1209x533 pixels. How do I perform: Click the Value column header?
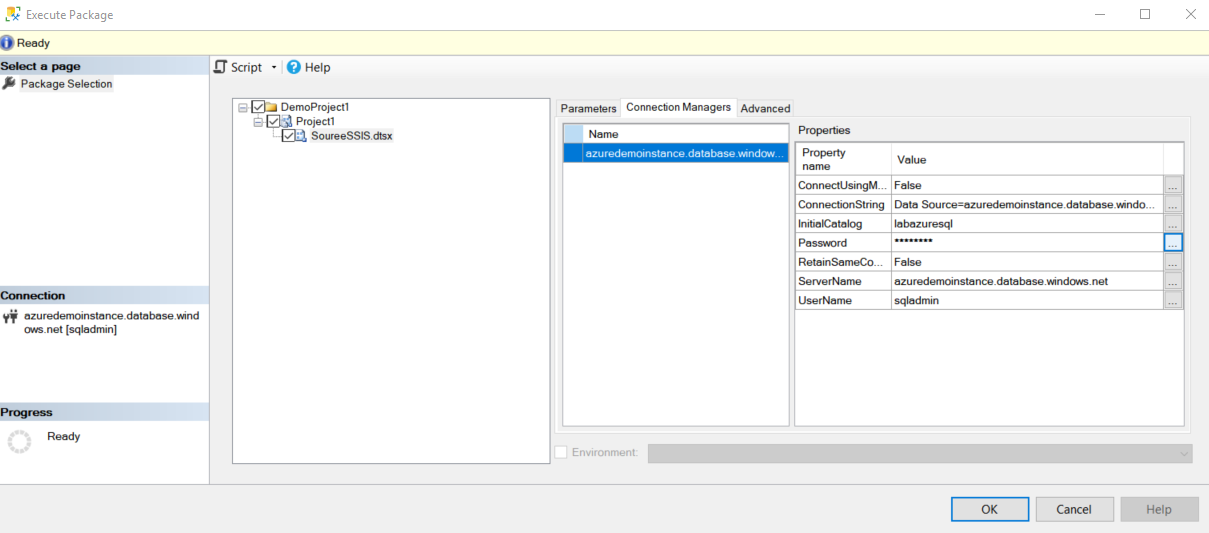coord(1027,159)
